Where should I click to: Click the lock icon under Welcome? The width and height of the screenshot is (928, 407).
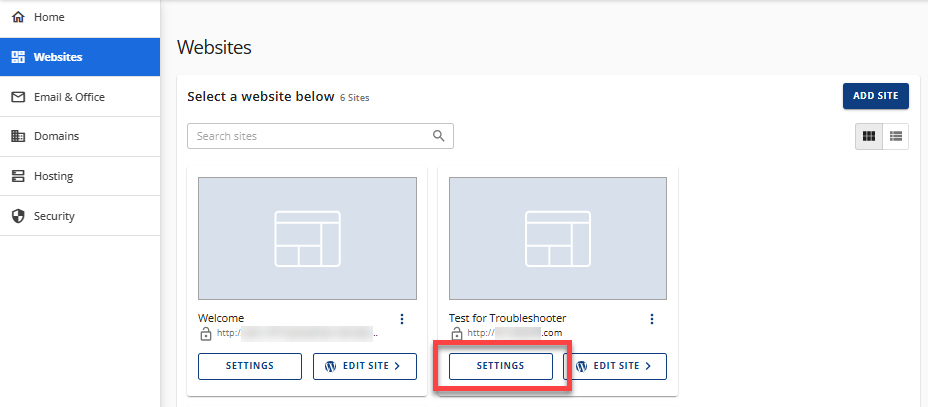click(x=205, y=334)
